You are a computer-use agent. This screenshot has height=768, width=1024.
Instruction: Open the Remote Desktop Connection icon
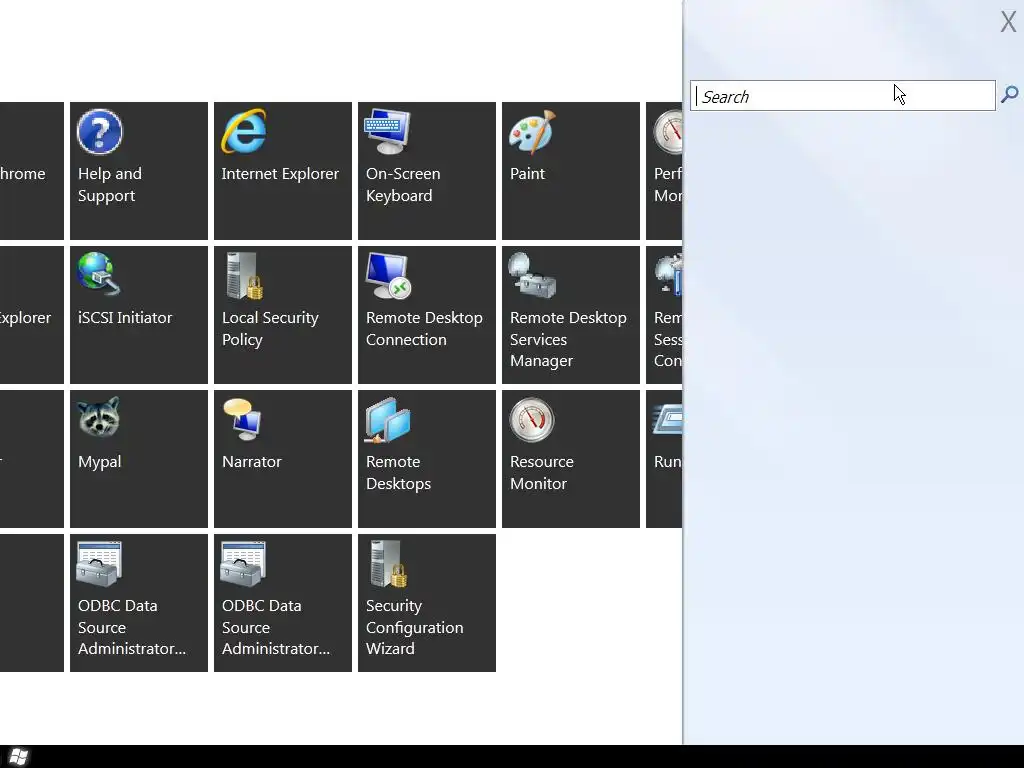[x=387, y=275]
